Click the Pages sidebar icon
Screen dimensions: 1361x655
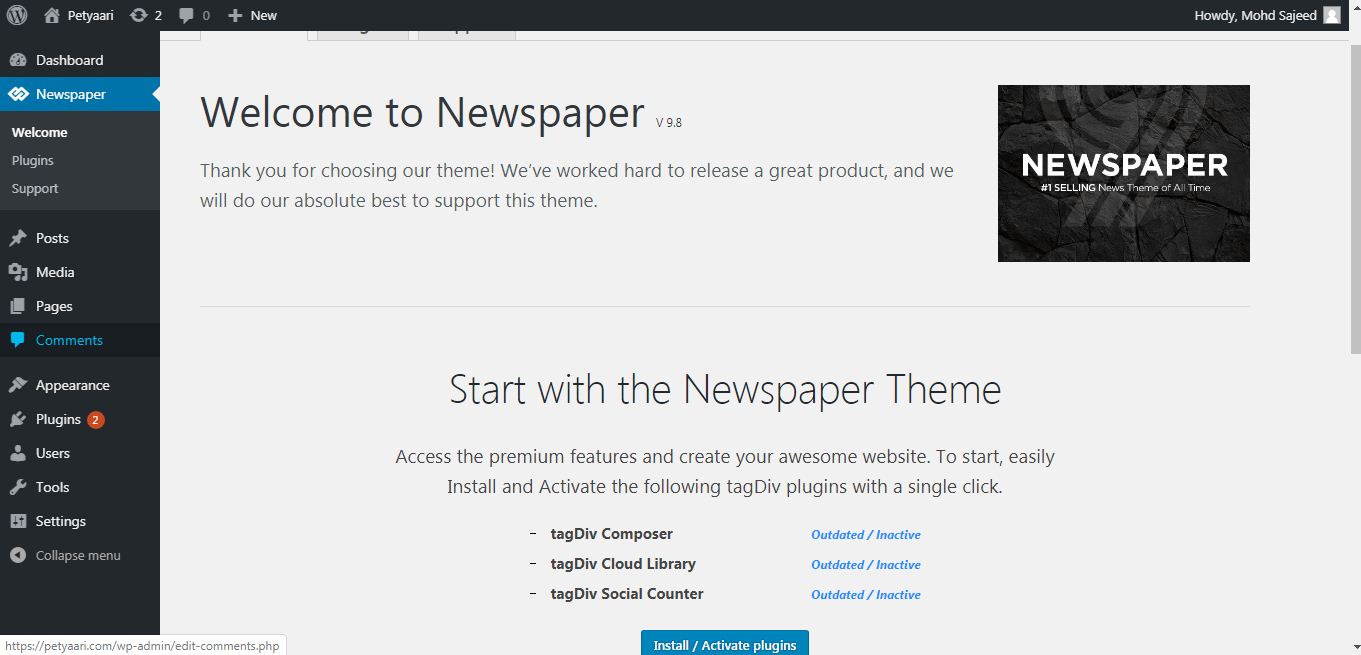point(18,306)
